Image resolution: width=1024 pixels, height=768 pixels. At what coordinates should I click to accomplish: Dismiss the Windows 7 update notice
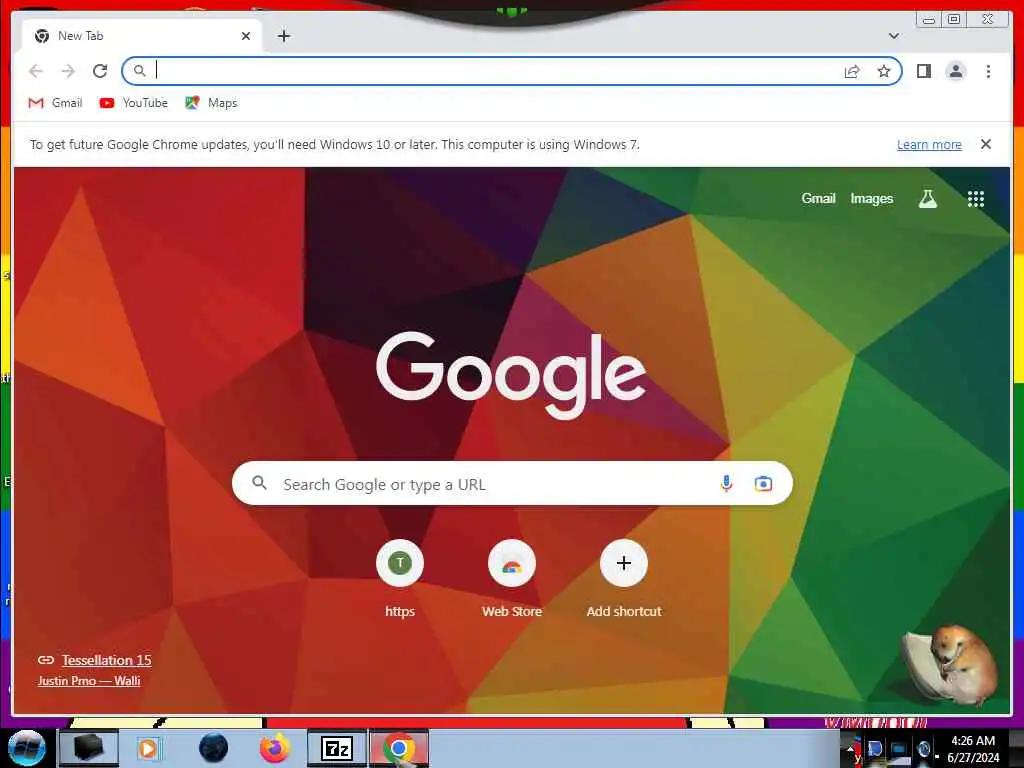point(985,144)
